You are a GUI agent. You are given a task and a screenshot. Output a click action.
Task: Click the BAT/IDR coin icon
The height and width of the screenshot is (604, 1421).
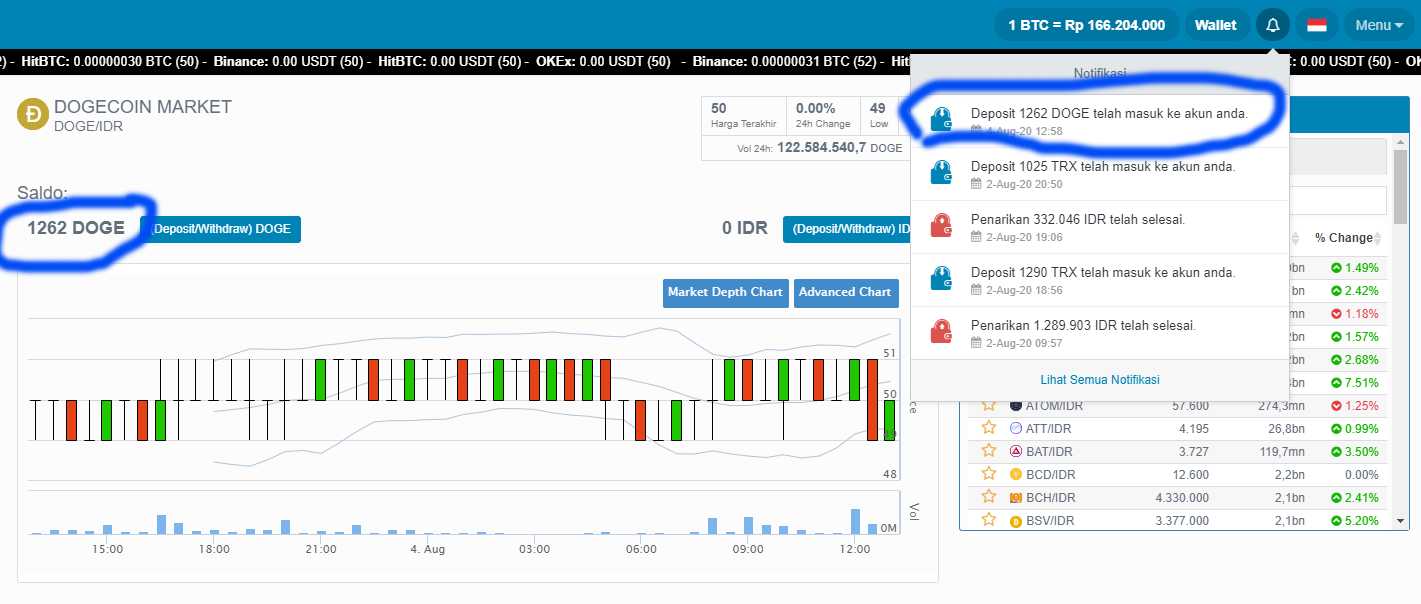coord(1016,451)
